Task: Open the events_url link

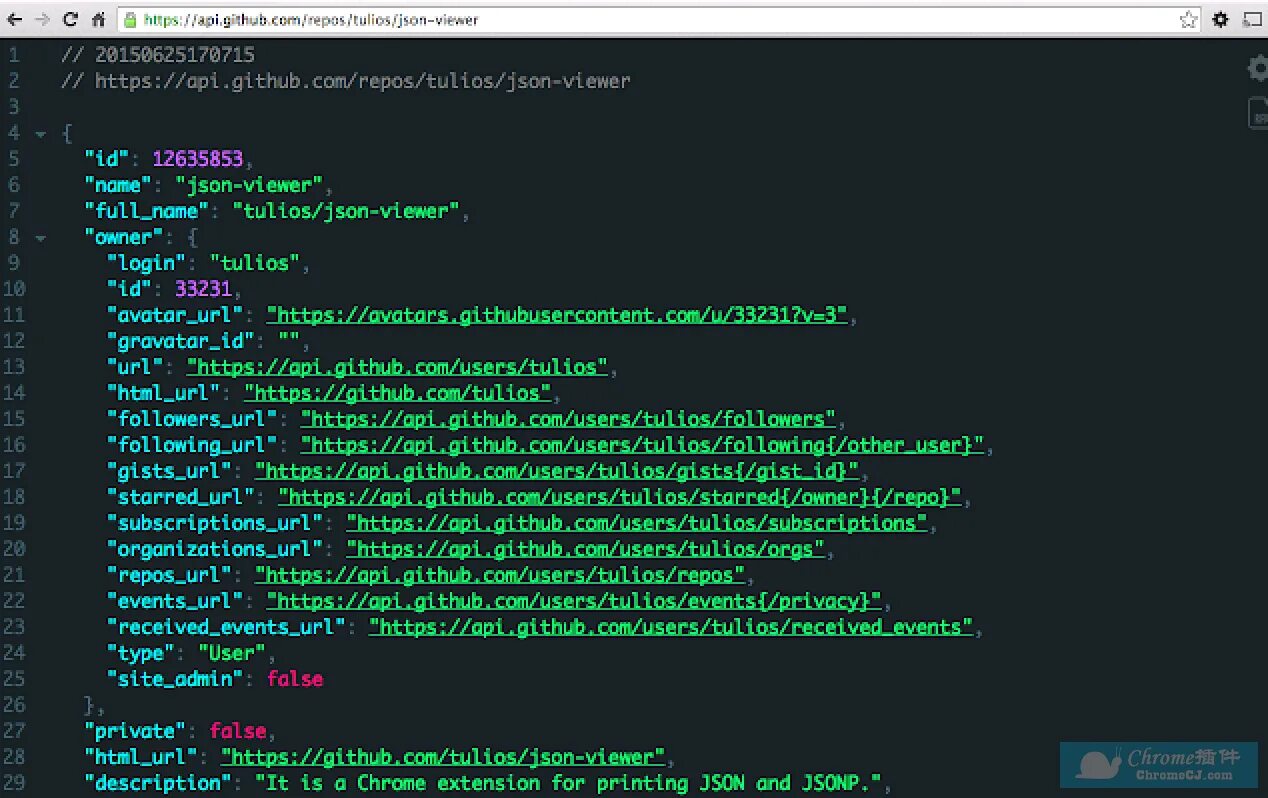Action: [x=574, y=601]
